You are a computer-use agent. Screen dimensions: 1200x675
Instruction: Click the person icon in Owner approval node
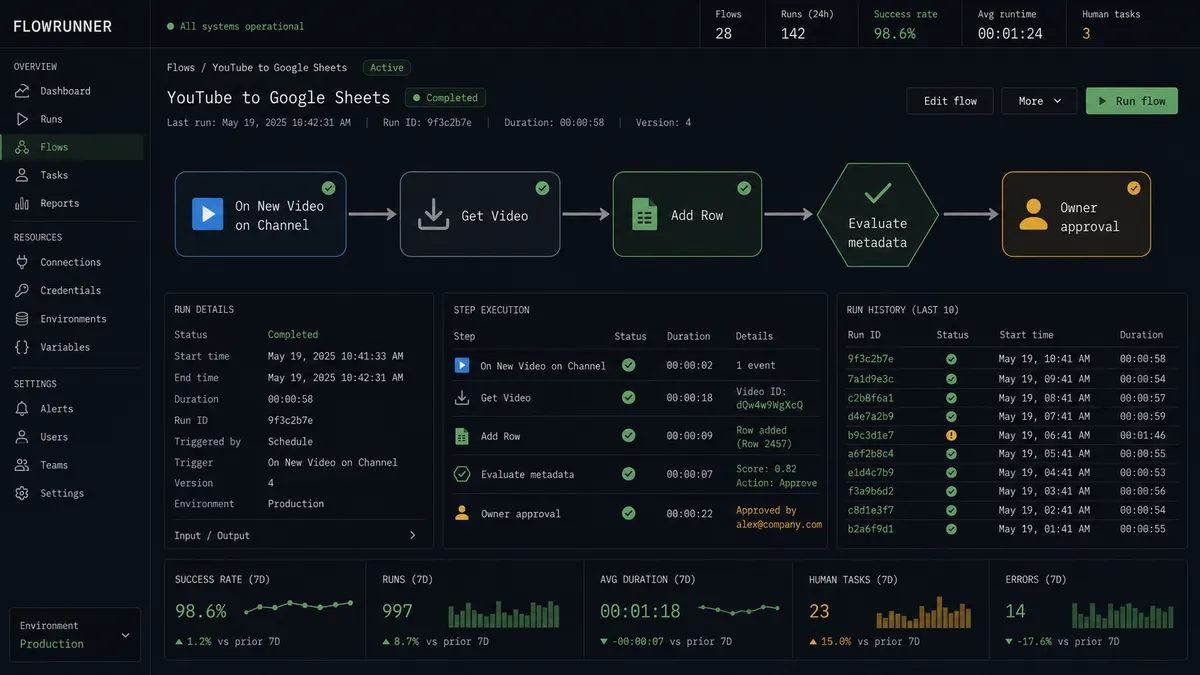pyautogui.click(x=1033, y=214)
